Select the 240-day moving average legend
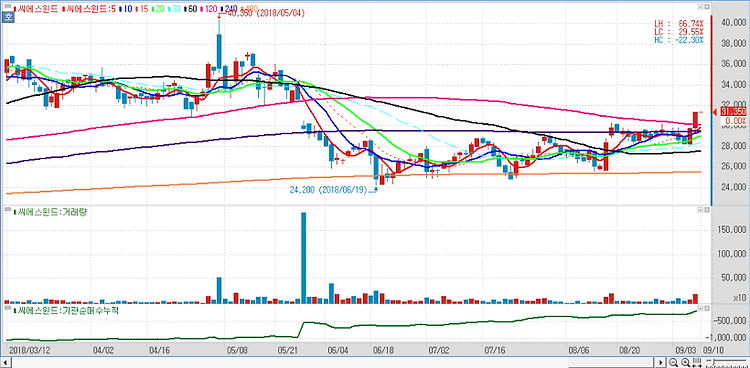Image resolution: width=750 pixels, height=368 pixels. [229, 9]
